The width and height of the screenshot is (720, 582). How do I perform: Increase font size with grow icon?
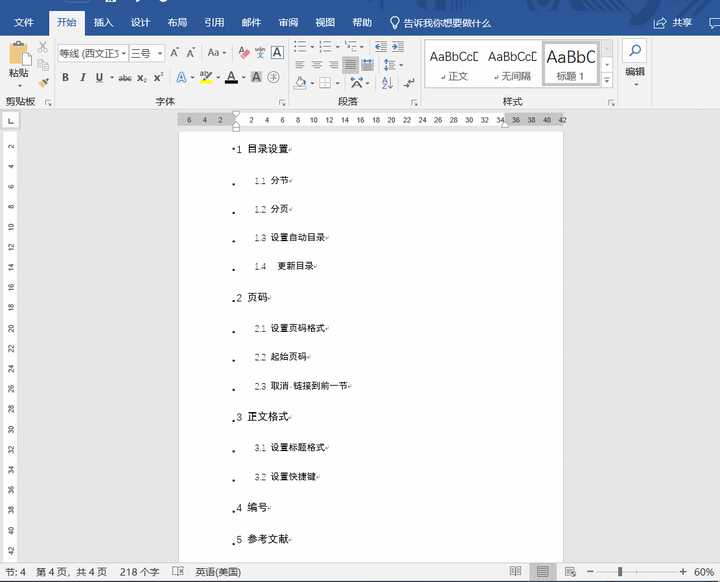click(x=175, y=53)
